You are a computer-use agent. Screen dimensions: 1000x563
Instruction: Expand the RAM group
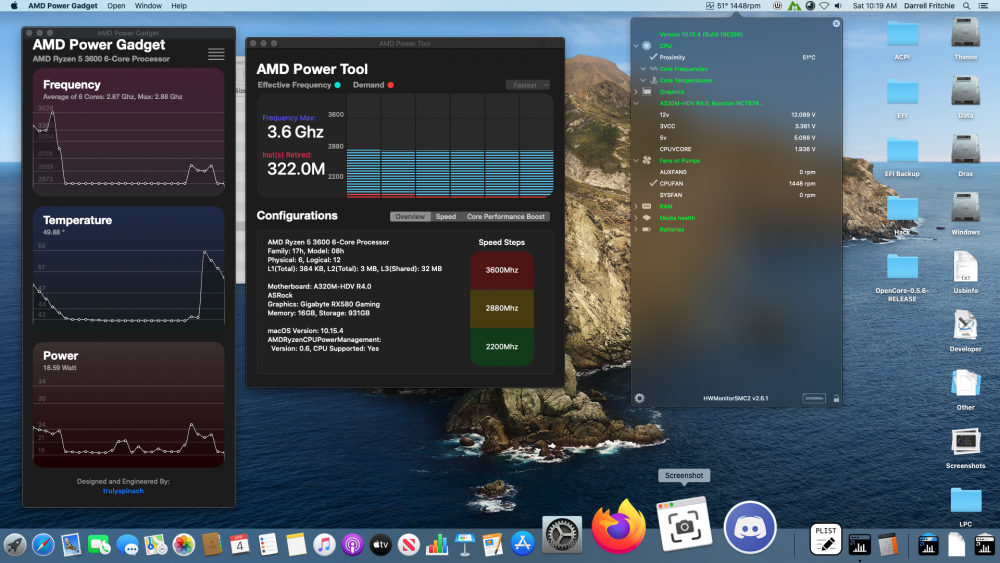(x=636, y=207)
